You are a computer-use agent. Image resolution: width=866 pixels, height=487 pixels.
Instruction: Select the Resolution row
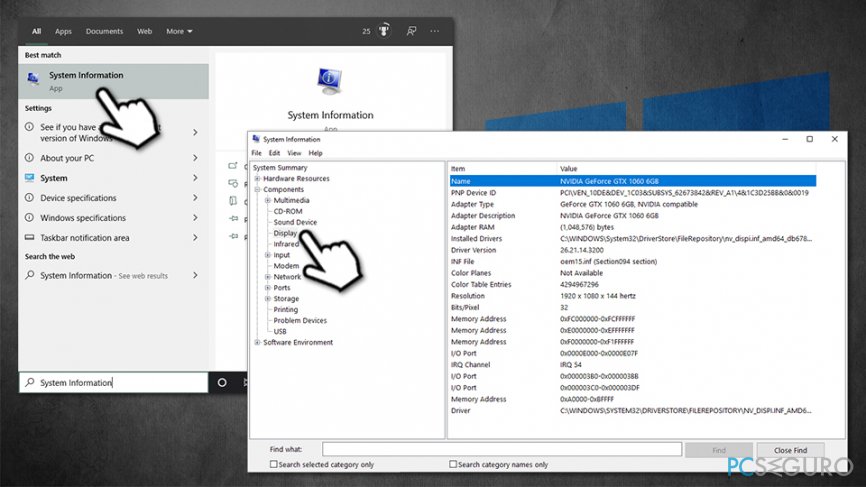point(632,296)
